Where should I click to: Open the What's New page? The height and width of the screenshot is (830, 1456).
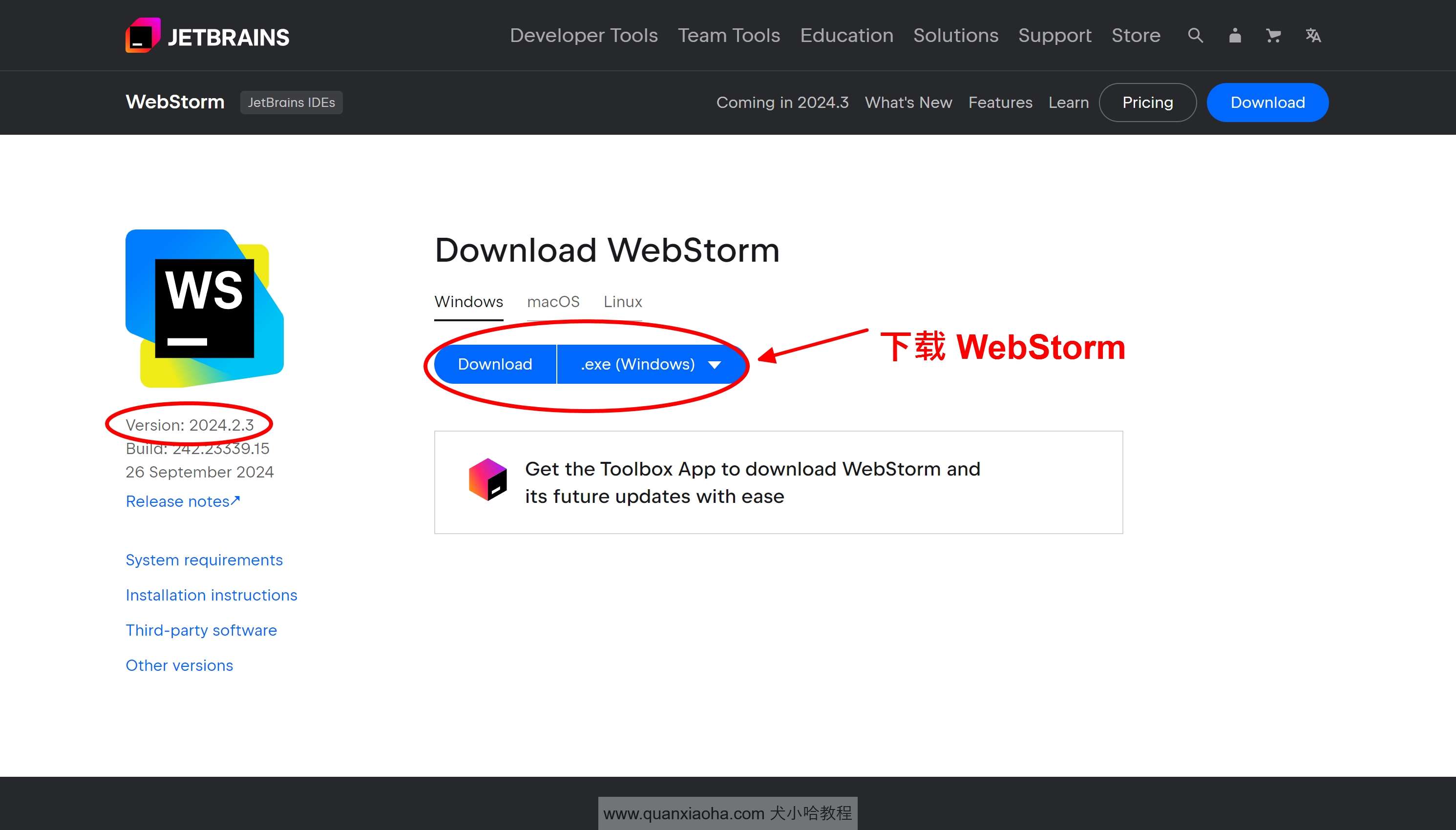tap(908, 103)
